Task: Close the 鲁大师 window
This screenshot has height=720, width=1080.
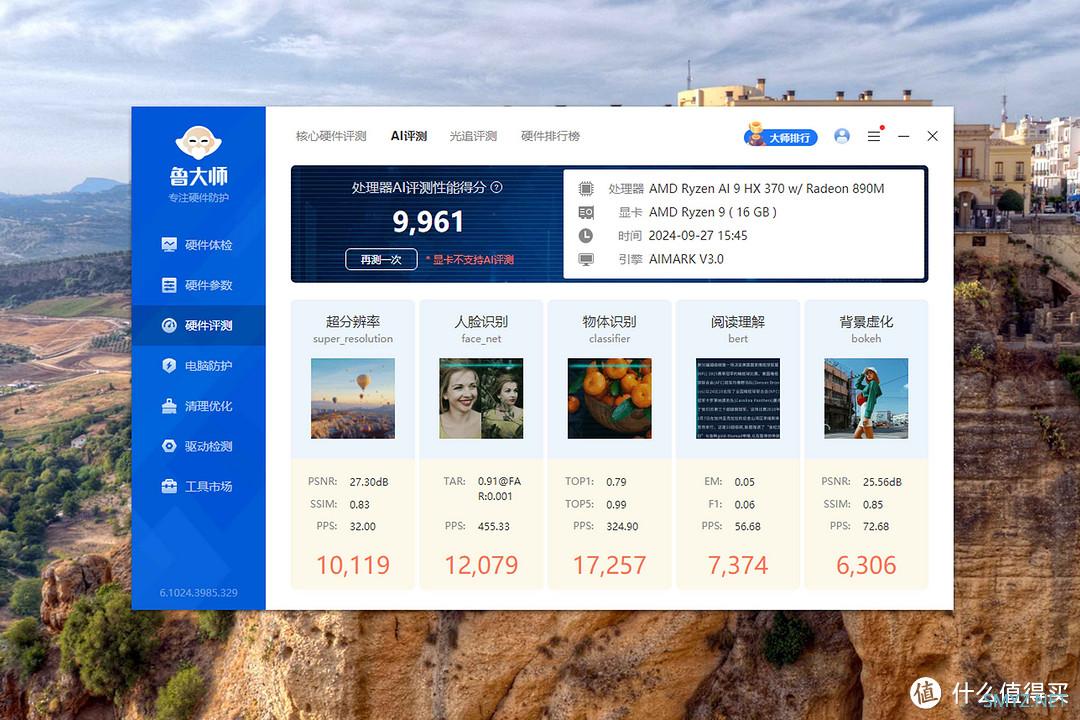Action: click(933, 136)
